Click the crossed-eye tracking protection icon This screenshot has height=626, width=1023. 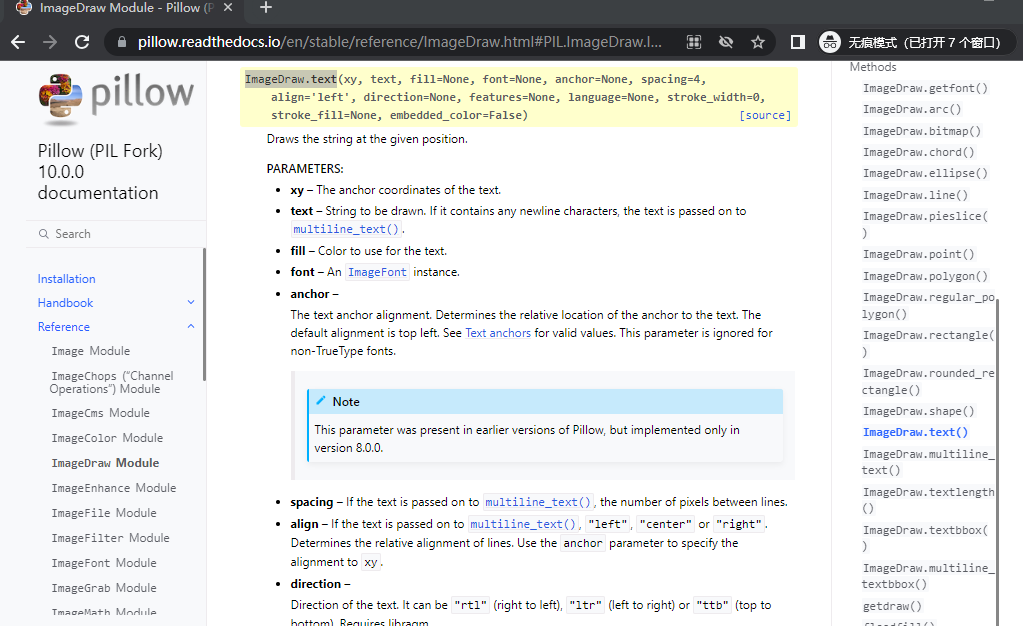[x=725, y=42]
